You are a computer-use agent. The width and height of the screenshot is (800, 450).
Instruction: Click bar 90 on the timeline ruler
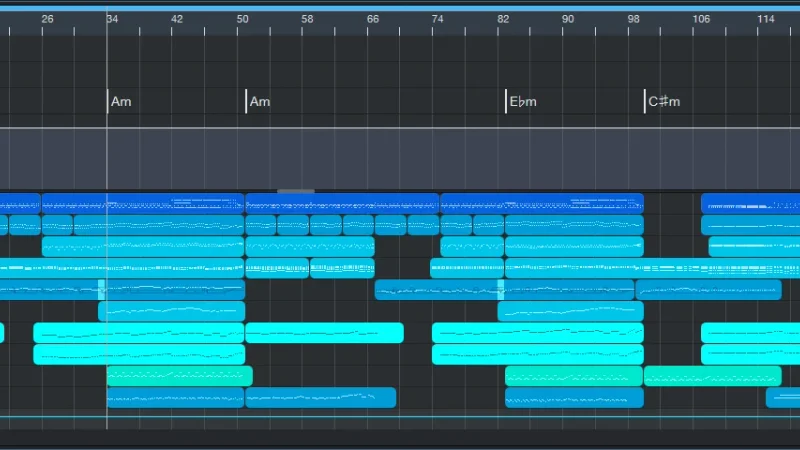[567, 19]
